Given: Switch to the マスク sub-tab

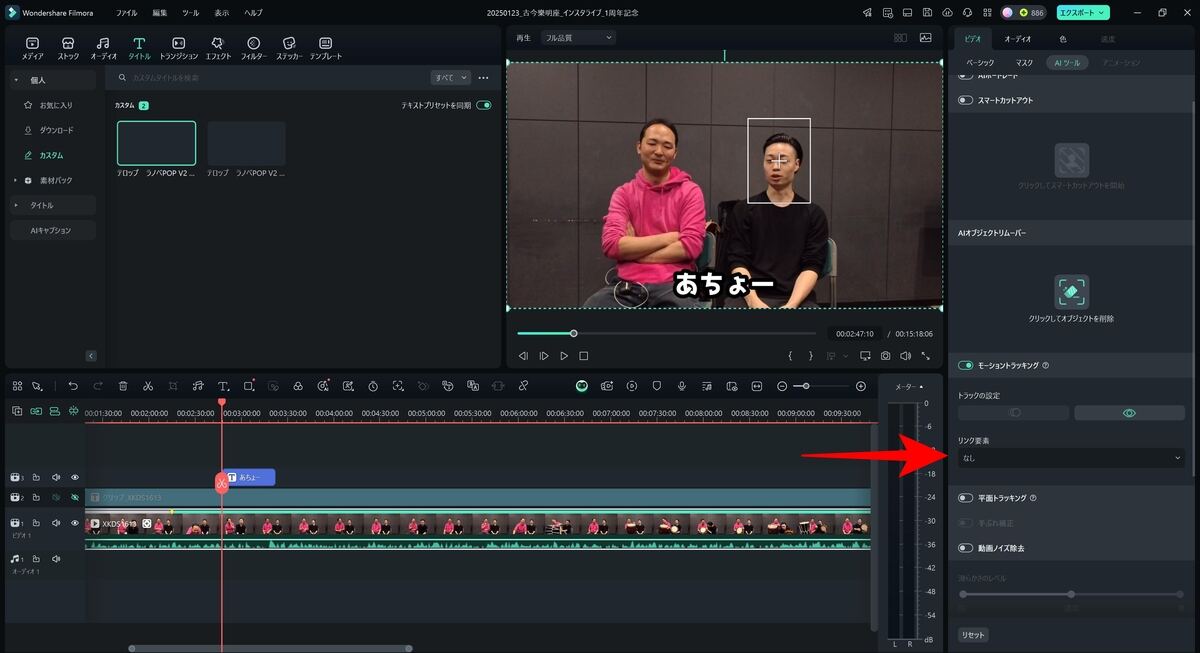Looking at the screenshot, I should click(1025, 62).
